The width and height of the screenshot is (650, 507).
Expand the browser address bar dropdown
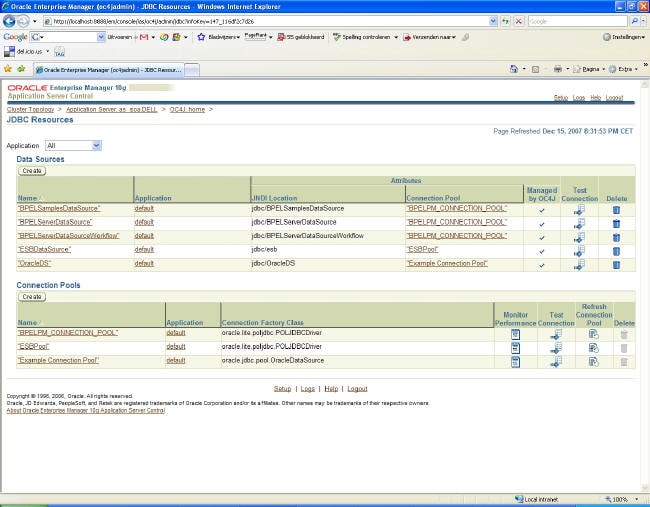click(493, 21)
